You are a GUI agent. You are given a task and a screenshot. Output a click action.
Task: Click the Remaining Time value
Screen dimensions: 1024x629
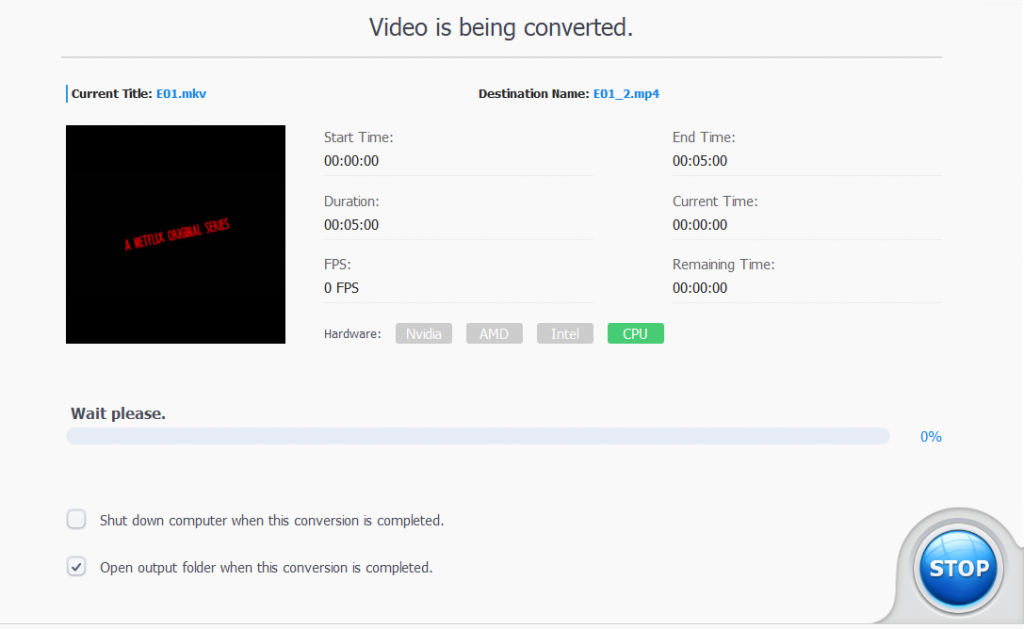[699, 288]
